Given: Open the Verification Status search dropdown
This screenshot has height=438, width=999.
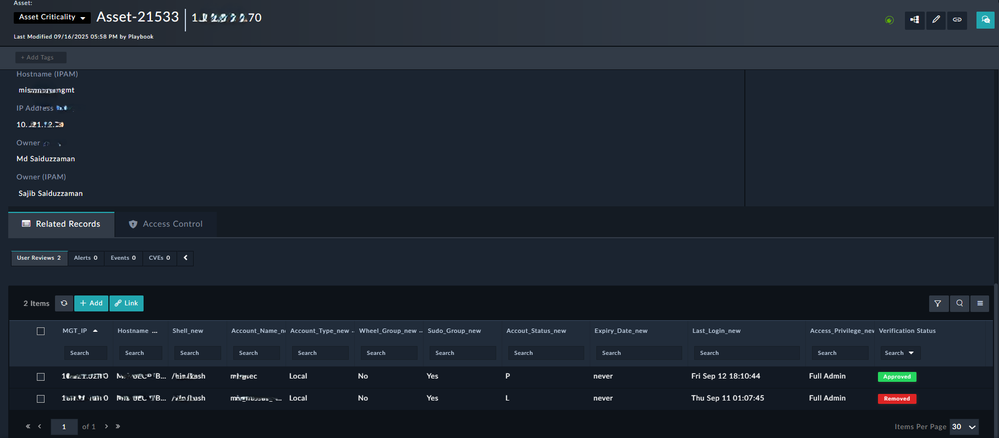Looking at the screenshot, I should 900,353.
